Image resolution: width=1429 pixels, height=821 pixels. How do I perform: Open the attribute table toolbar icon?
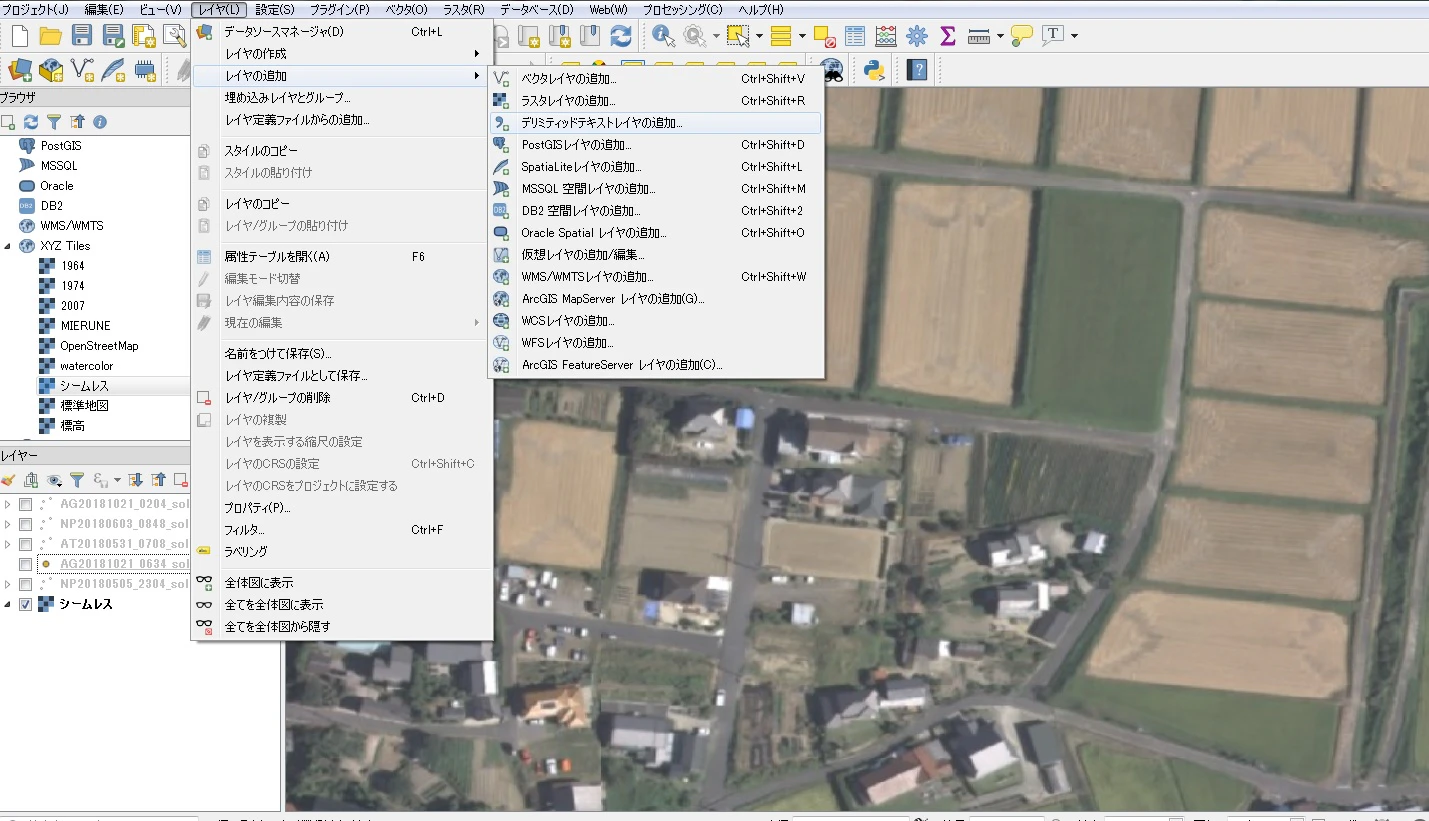pyautogui.click(x=854, y=36)
